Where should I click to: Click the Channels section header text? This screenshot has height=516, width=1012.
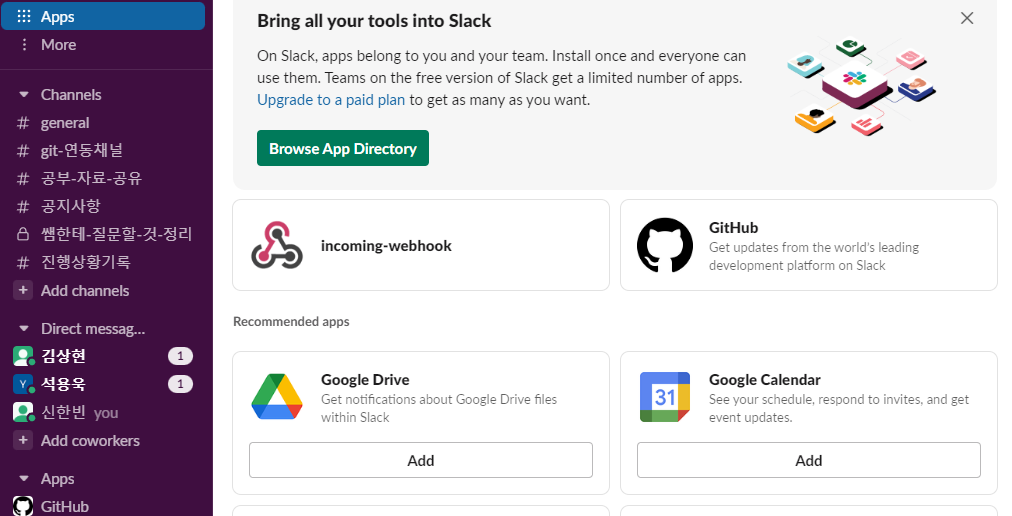click(x=71, y=95)
